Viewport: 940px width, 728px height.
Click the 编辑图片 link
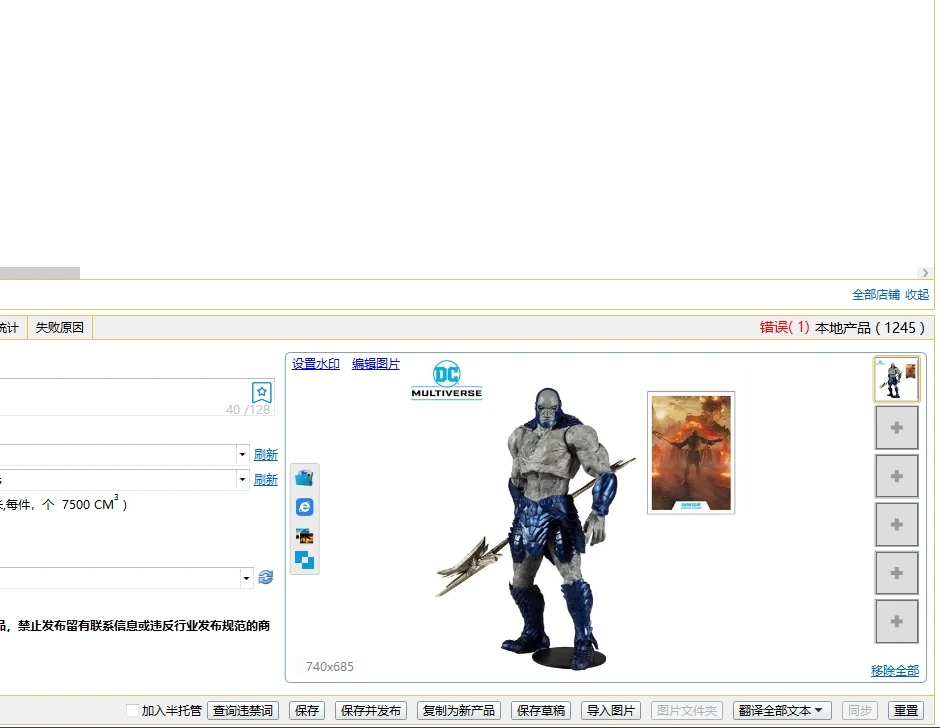click(x=375, y=364)
